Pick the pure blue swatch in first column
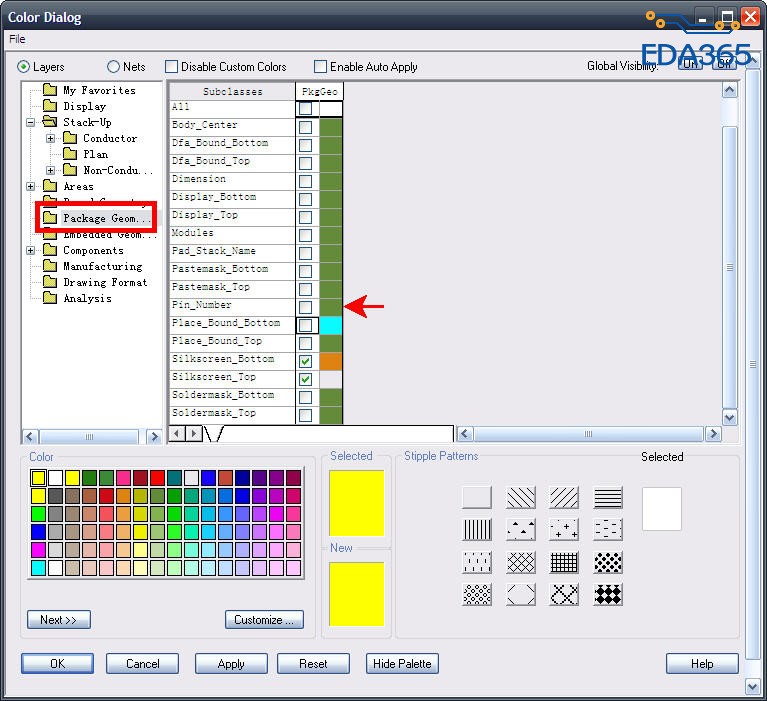 pyautogui.click(x=38, y=531)
